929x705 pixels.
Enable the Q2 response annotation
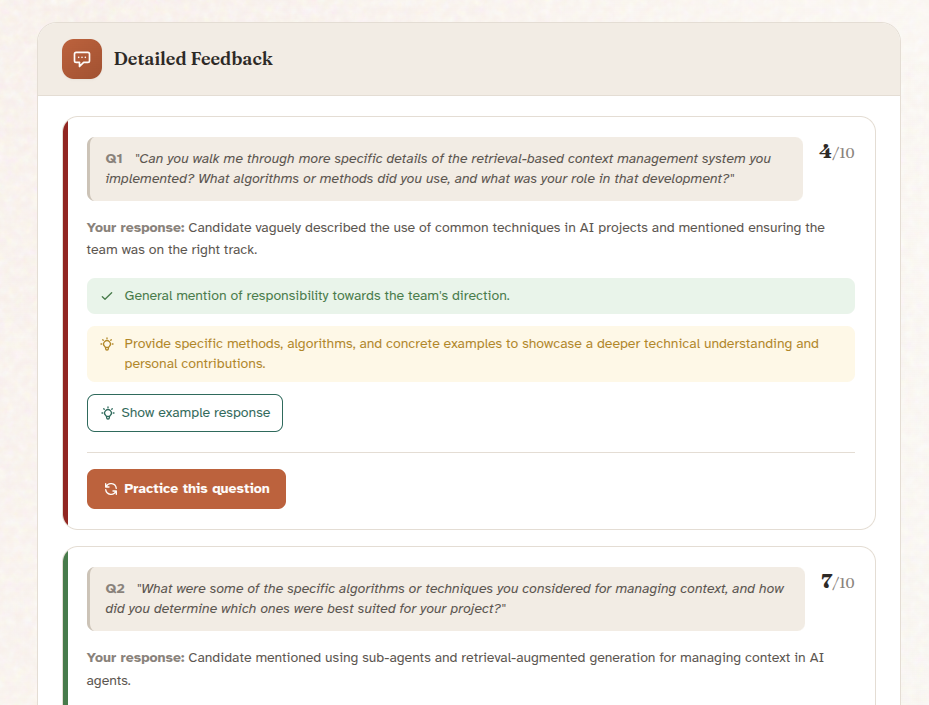tap(455, 668)
